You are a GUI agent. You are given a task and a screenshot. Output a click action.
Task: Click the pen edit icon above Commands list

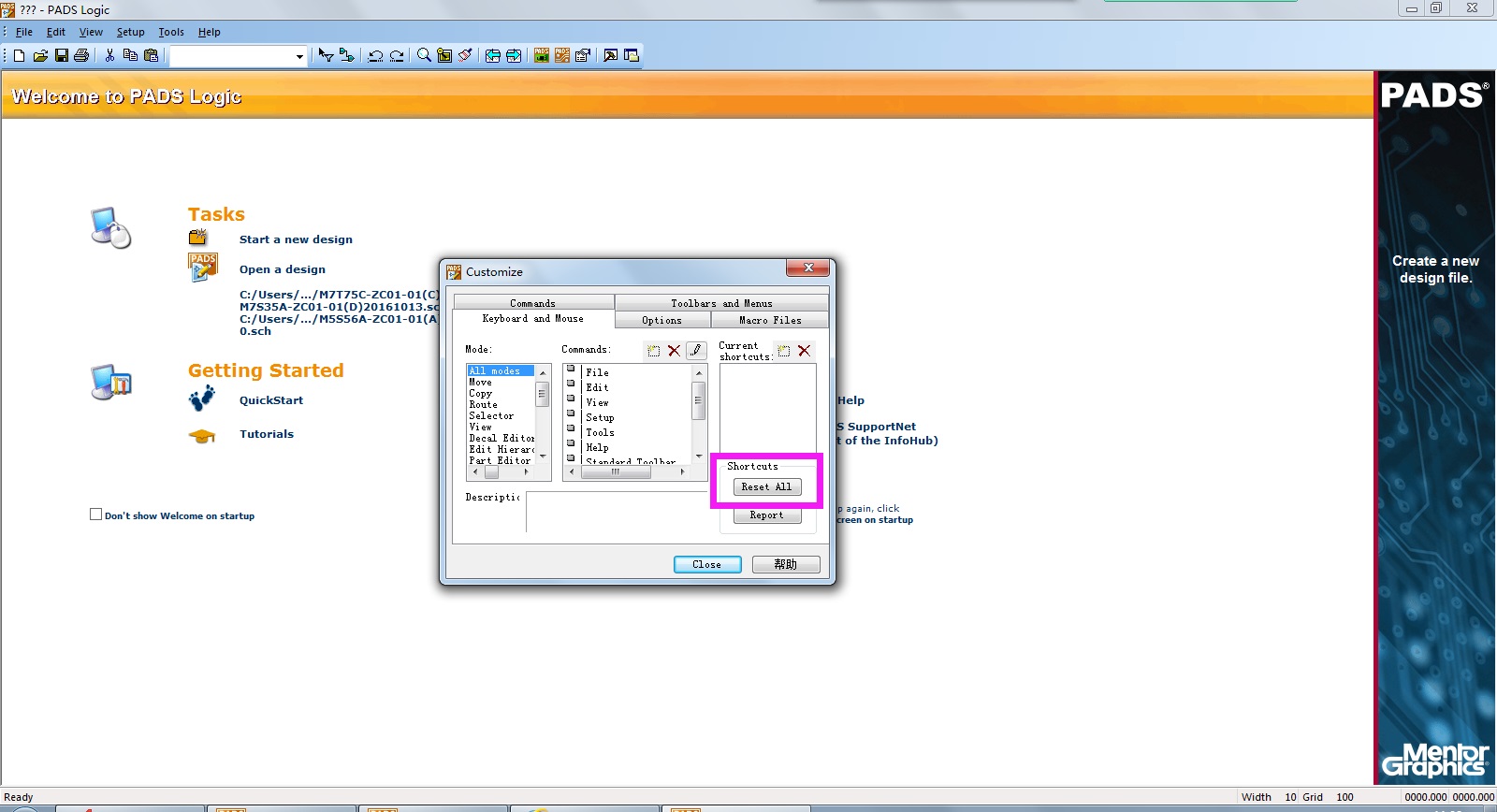pos(695,351)
